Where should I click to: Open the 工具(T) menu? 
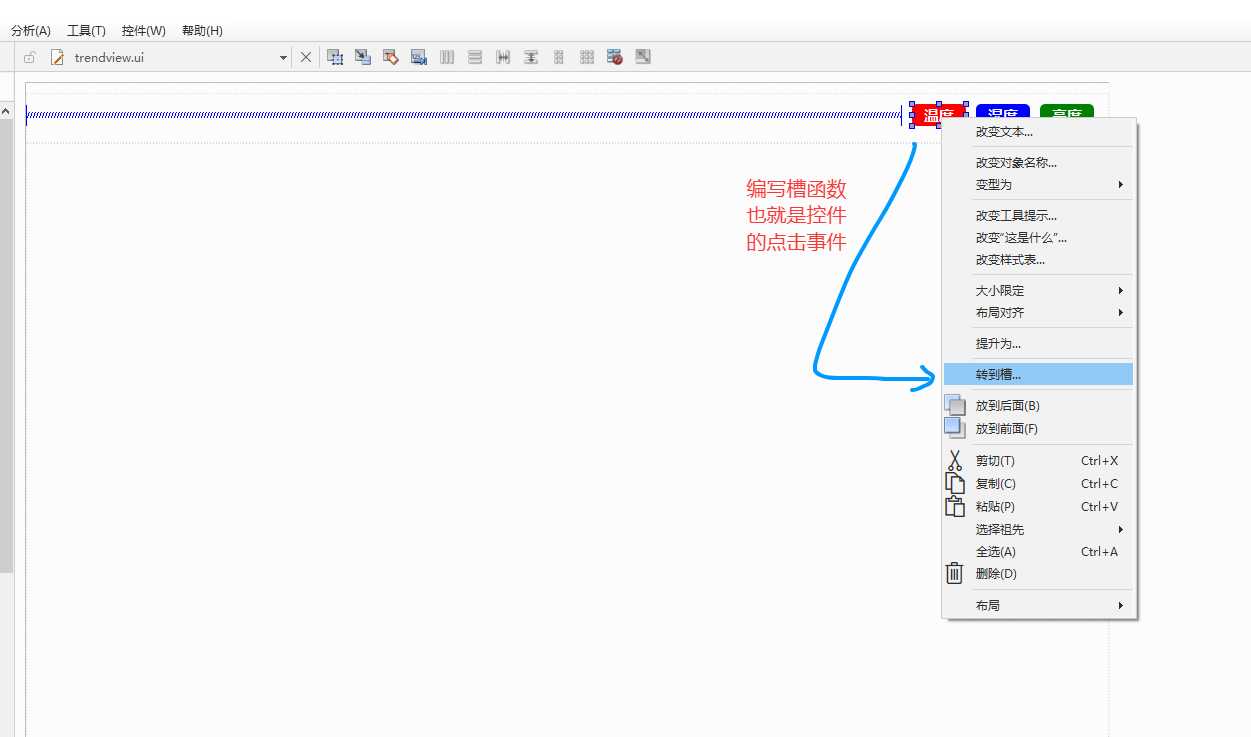tap(86, 30)
